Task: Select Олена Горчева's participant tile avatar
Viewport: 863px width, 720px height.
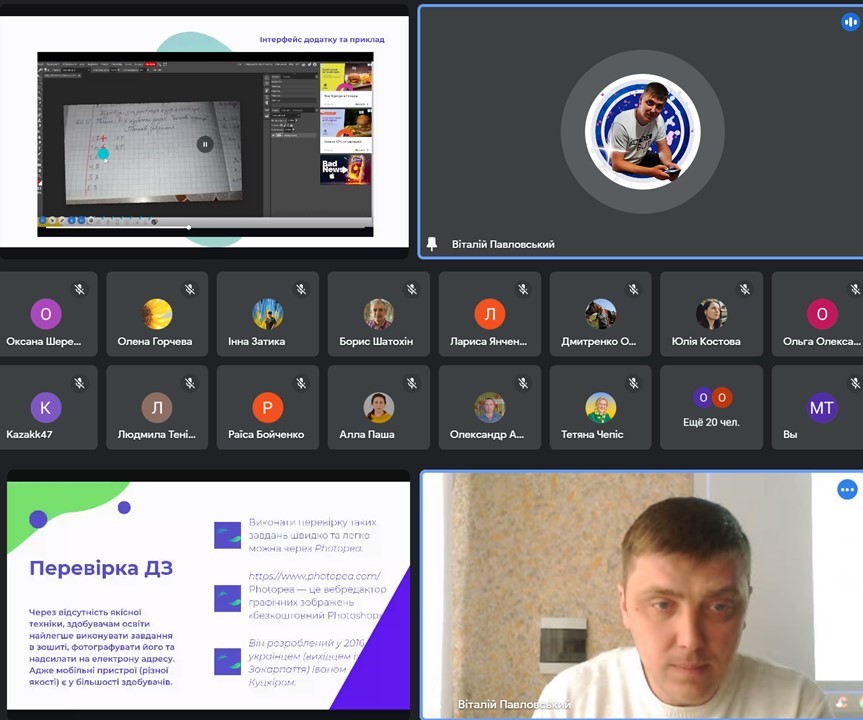Action: click(157, 314)
